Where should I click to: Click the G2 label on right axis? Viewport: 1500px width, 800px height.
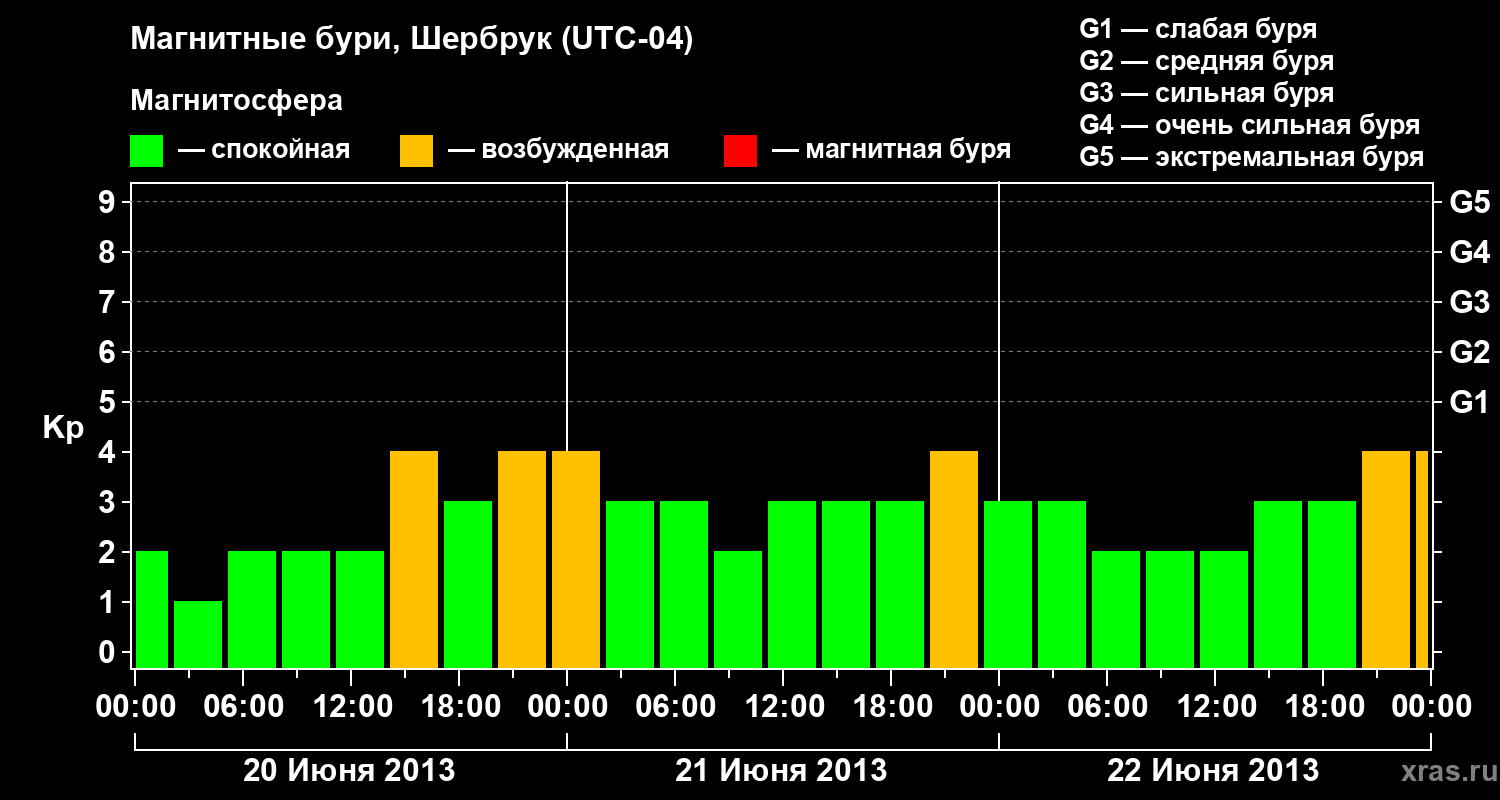pyautogui.click(x=1469, y=352)
